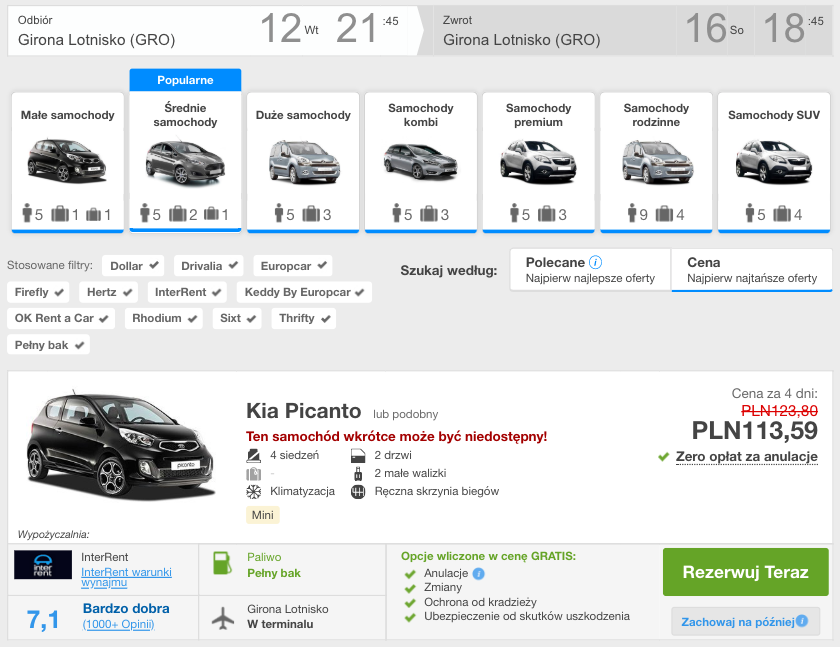Image resolution: width=840 pixels, height=647 pixels.
Task: Remove the Pełny bak filter
Action: [x=49, y=345]
